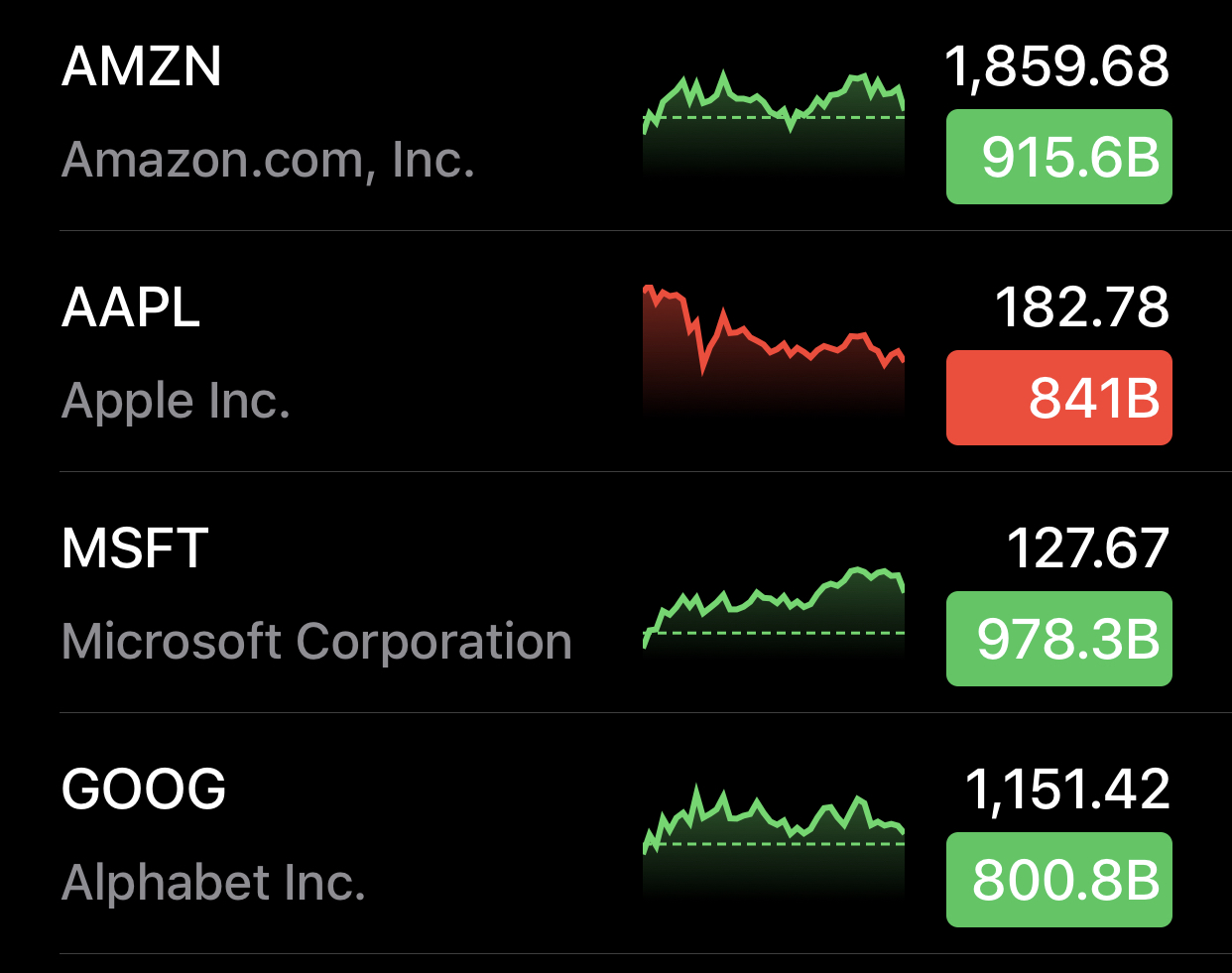1232x973 pixels.
Task: Tap the MSFT price 127.67
Action: 1087,548
